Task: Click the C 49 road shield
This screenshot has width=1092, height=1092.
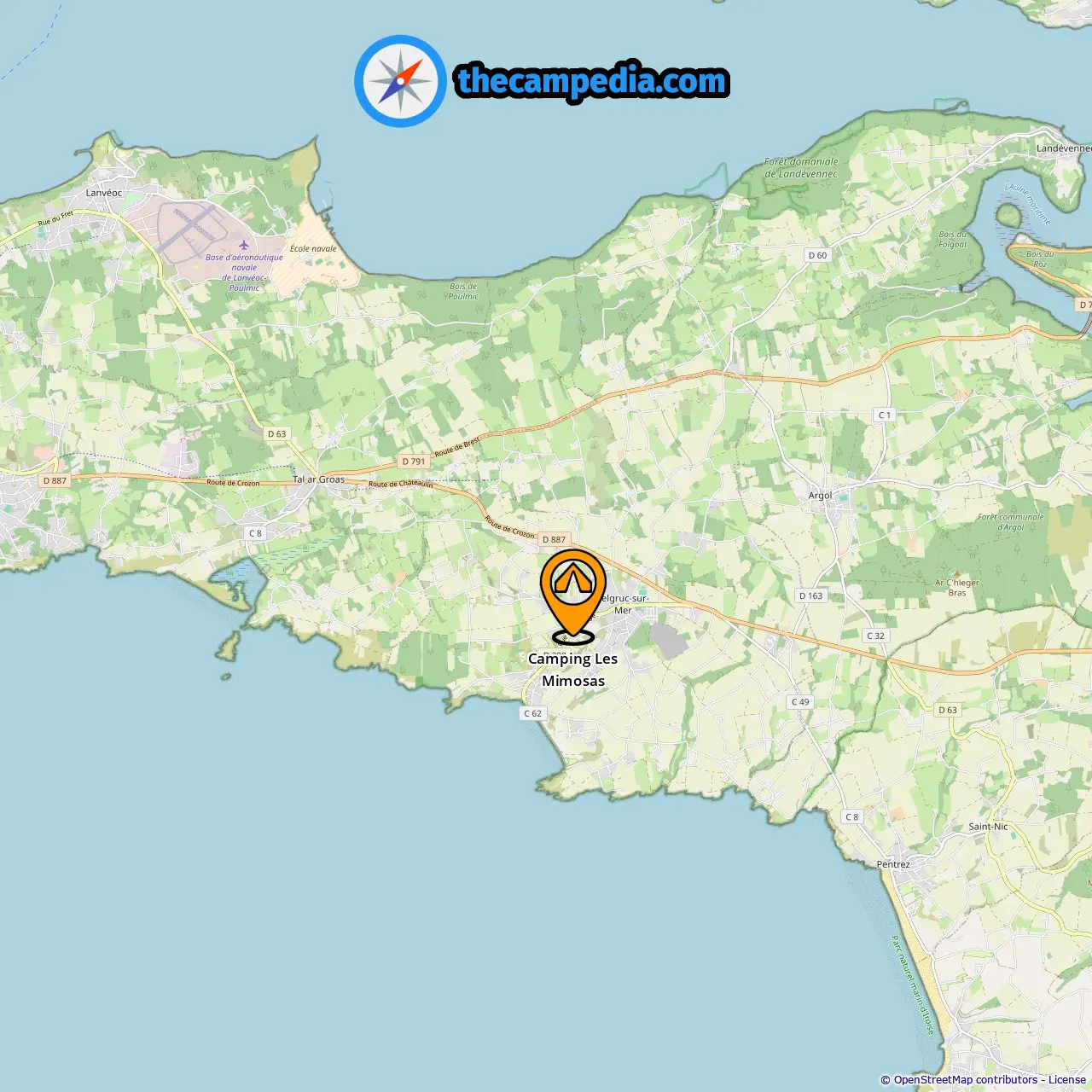Action: coord(800,702)
